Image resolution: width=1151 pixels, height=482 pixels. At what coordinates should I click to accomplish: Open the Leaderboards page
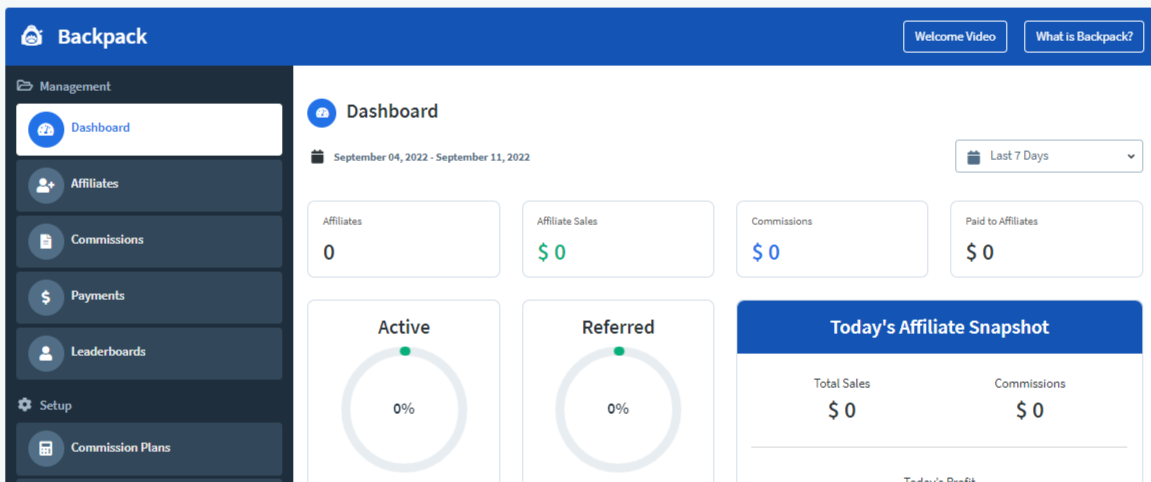click(149, 354)
